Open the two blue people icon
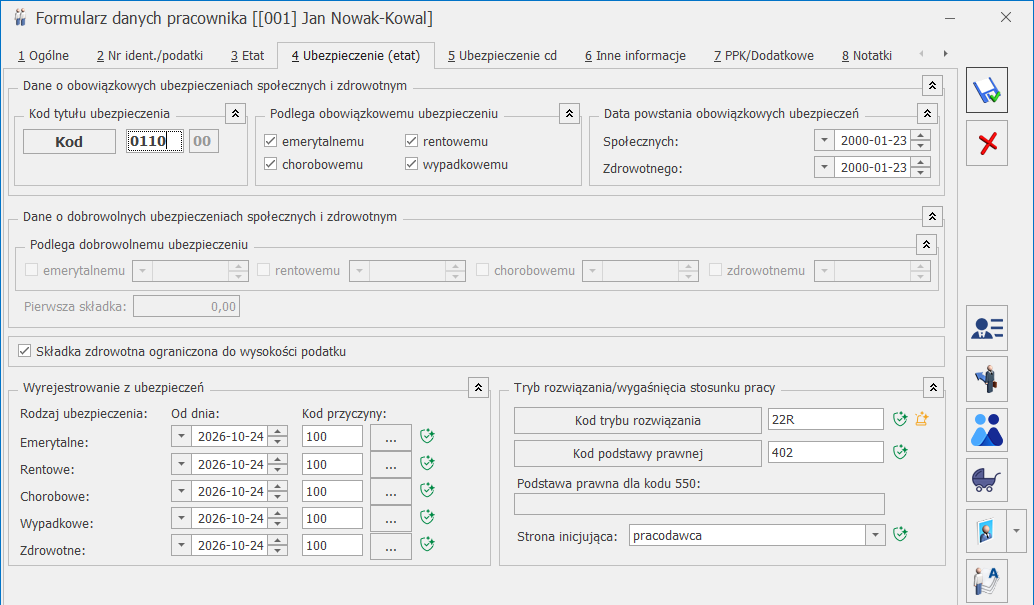The image size is (1034, 605). click(x=987, y=430)
